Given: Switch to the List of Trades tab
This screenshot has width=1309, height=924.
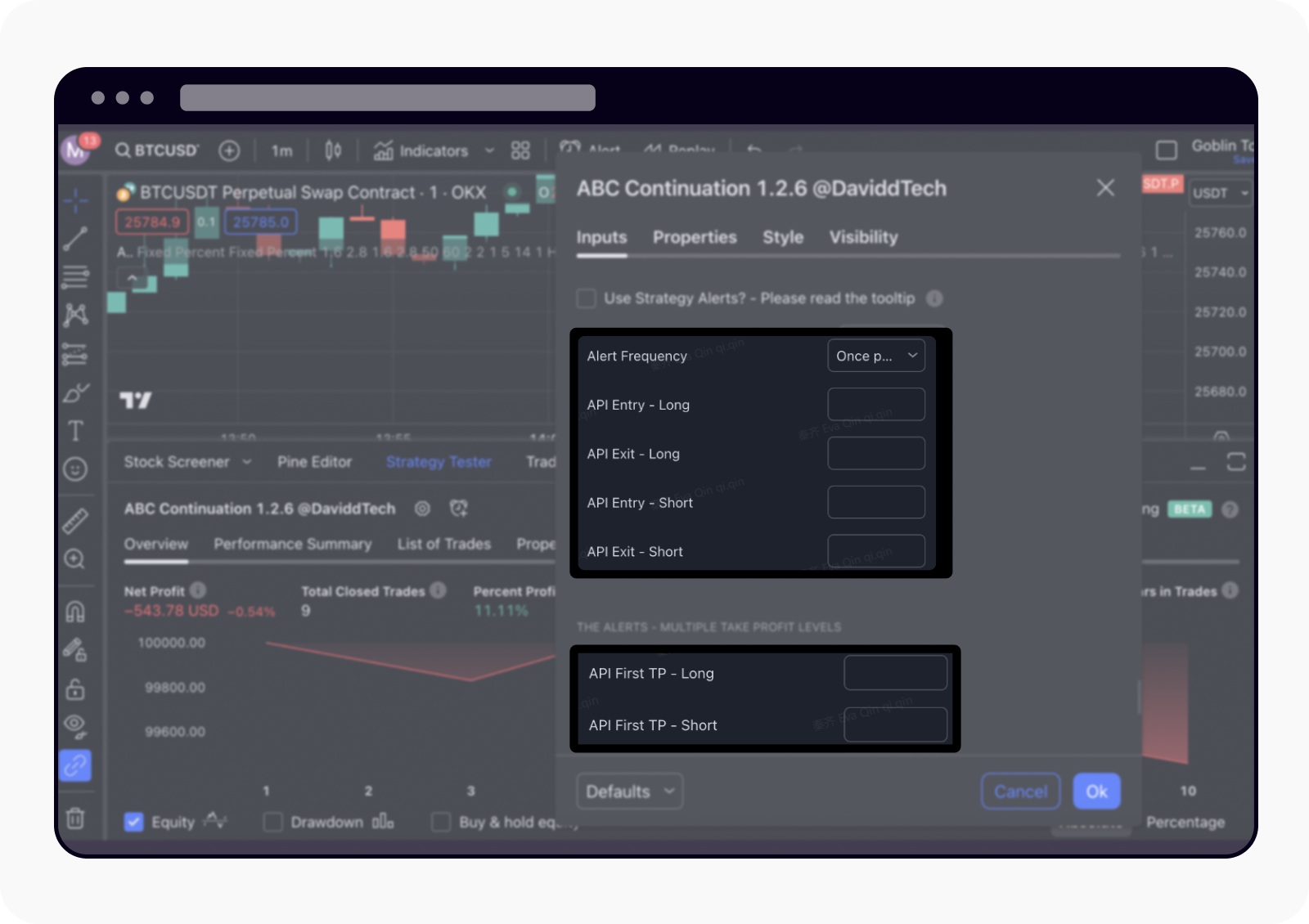Looking at the screenshot, I should point(444,544).
